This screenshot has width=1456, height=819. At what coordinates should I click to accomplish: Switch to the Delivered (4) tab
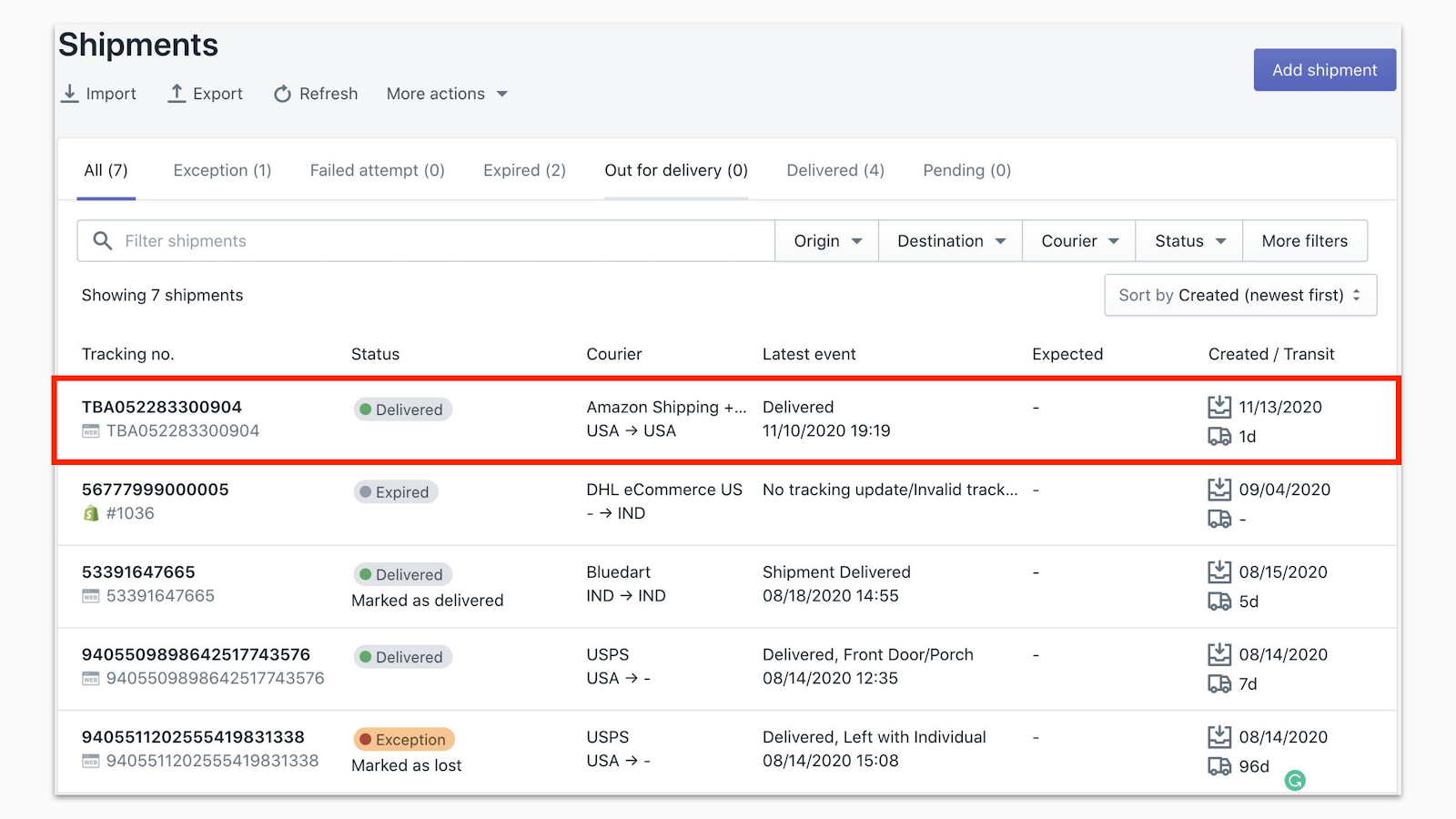pos(835,170)
